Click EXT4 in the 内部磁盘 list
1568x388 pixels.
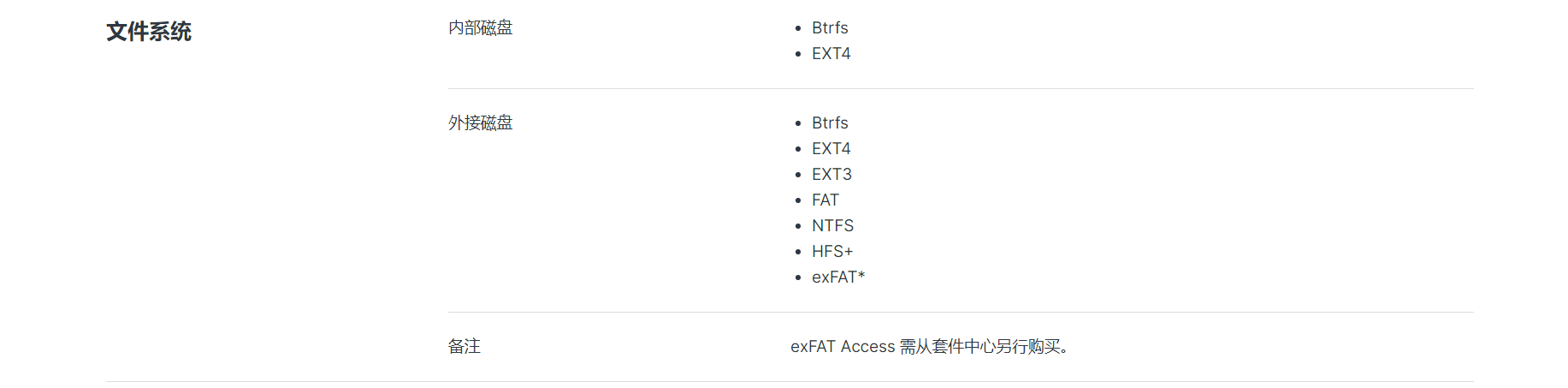coord(831,54)
